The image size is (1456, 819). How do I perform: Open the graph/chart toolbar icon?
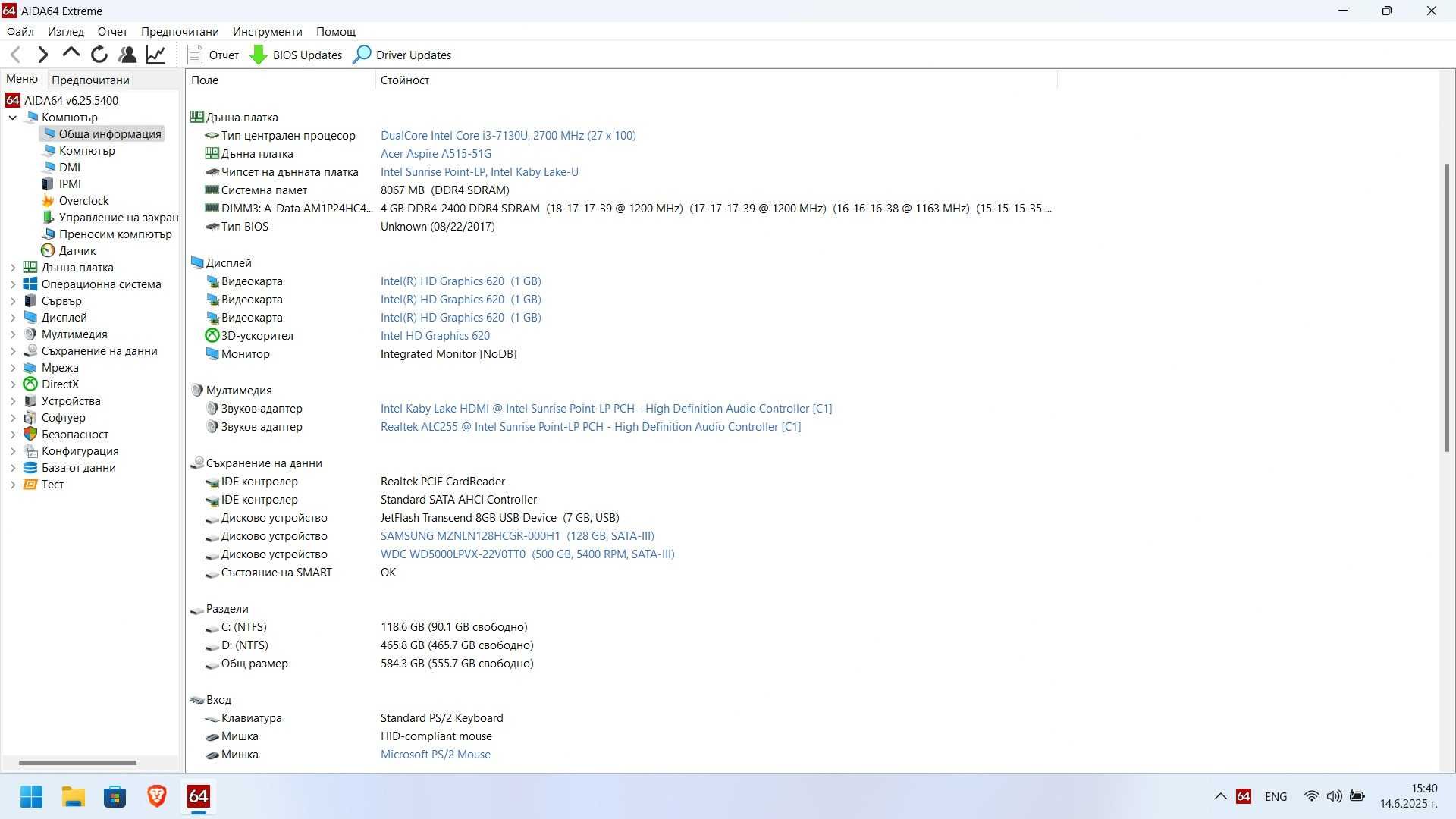tap(155, 55)
